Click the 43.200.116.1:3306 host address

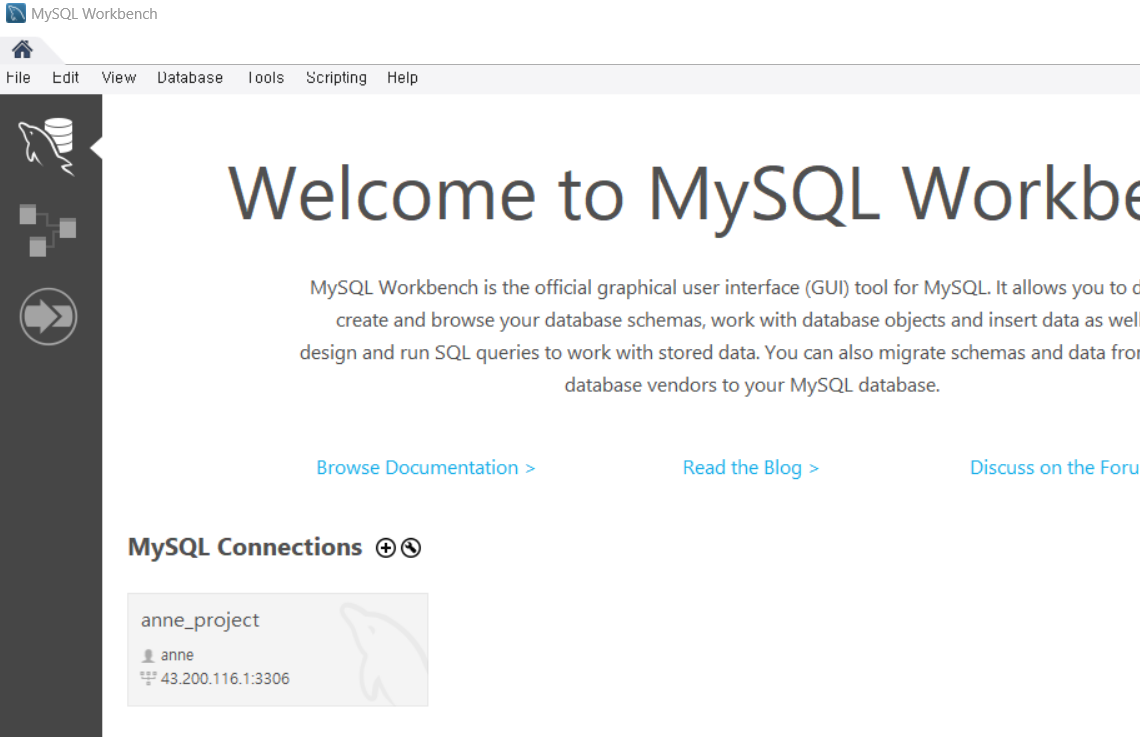[225, 679]
